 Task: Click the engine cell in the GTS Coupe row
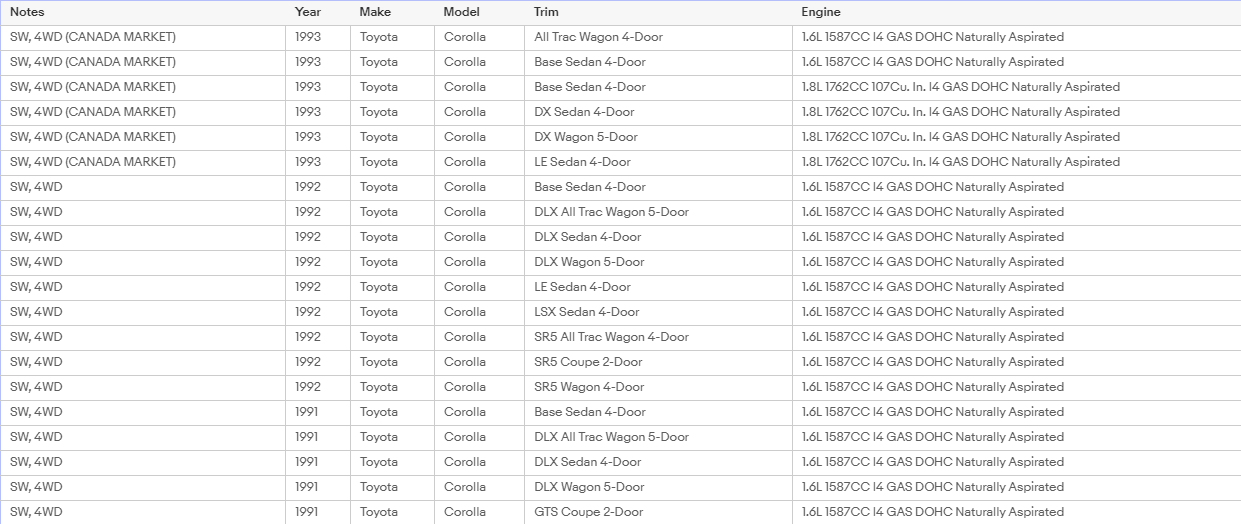pos(1016,512)
